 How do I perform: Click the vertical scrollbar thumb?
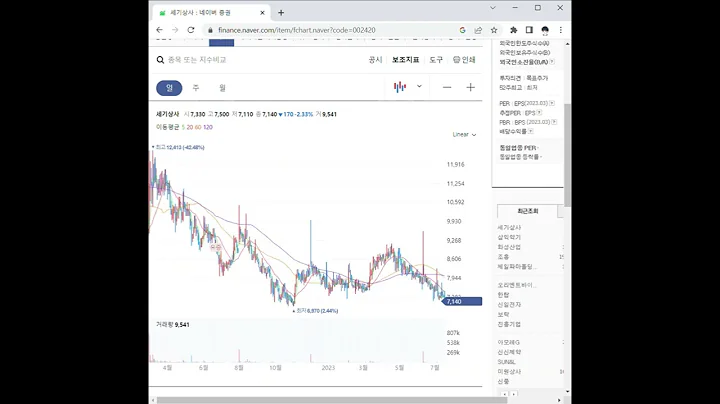click(x=568, y=155)
